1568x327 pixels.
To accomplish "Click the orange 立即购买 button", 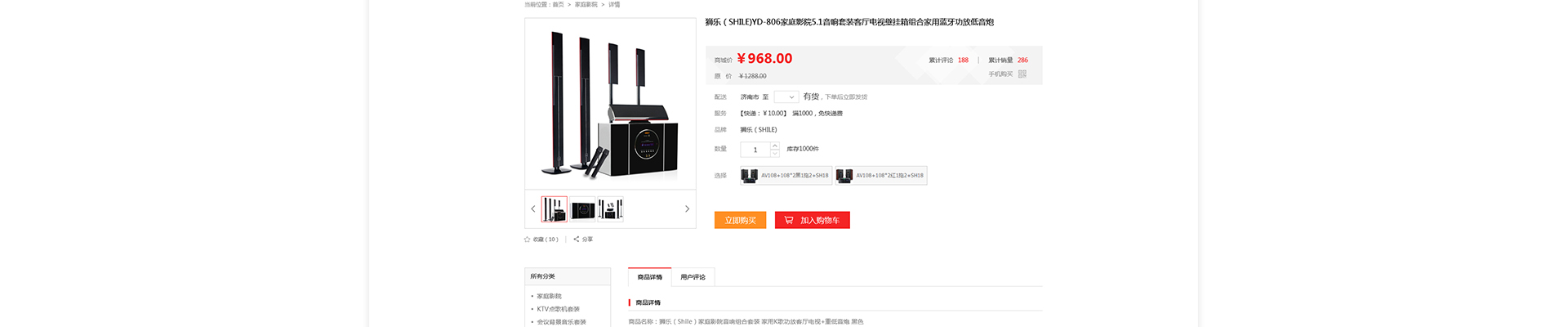I will [x=740, y=220].
